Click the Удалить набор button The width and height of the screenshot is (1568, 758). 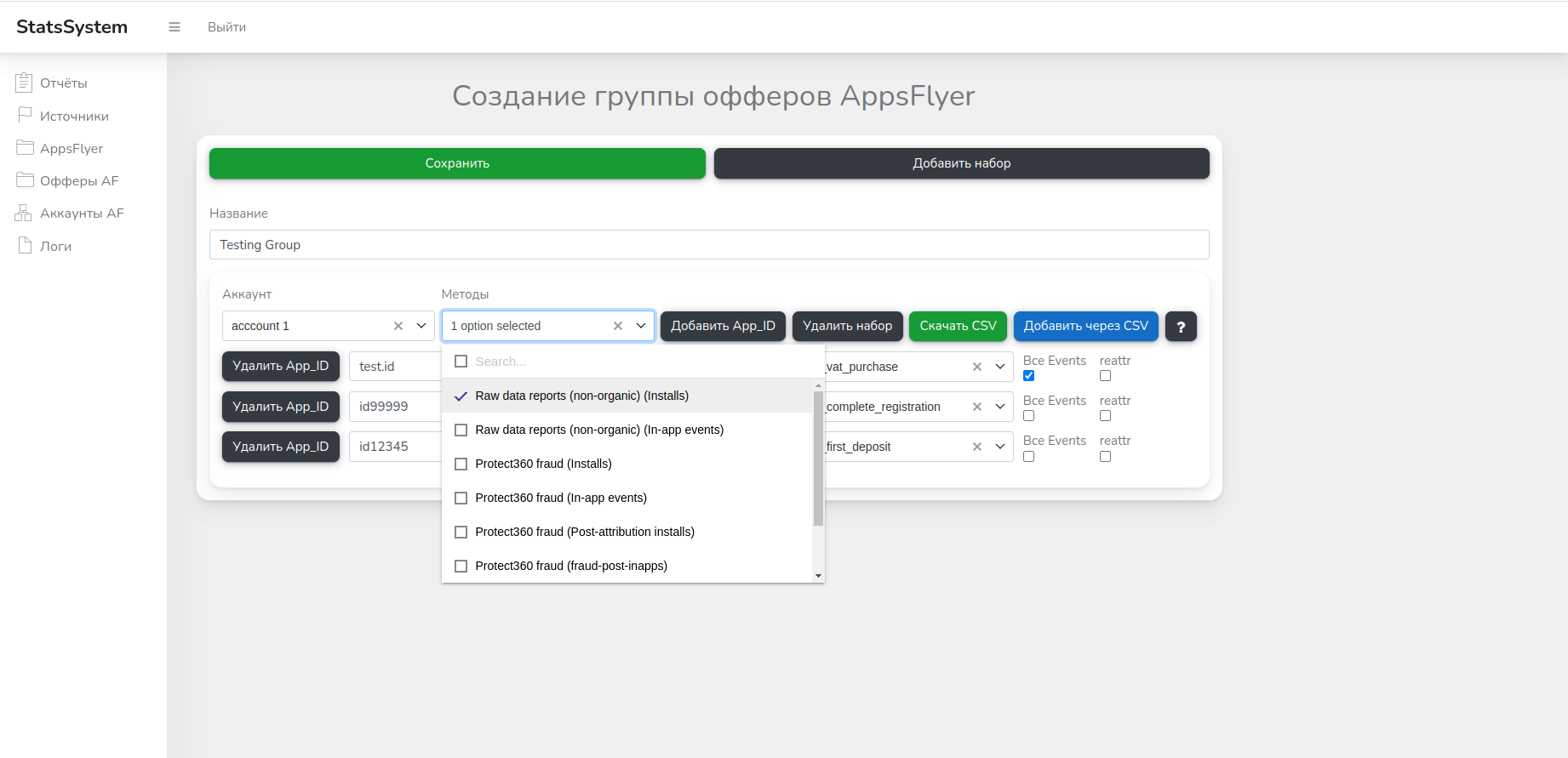point(848,326)
